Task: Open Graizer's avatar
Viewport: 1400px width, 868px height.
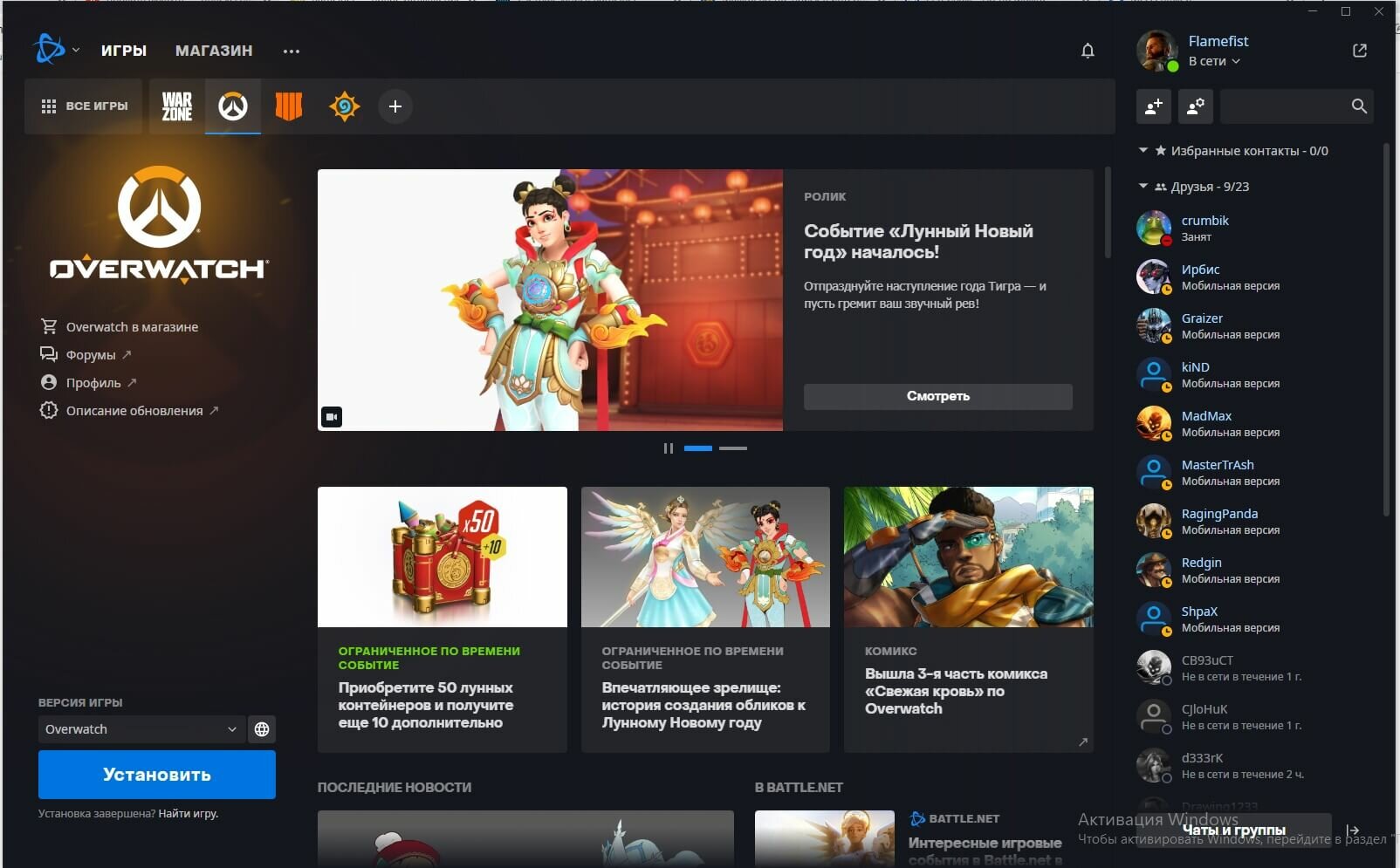Action: 1154,325
